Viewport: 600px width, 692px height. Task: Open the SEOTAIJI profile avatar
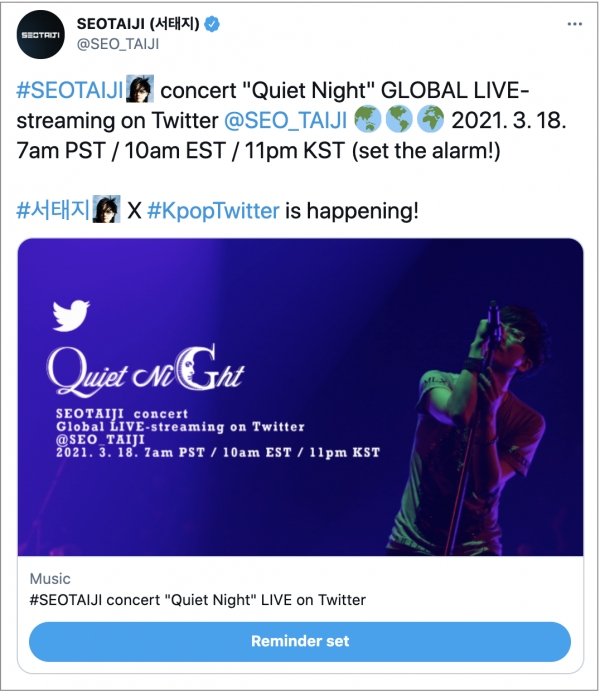pos(41,34)
